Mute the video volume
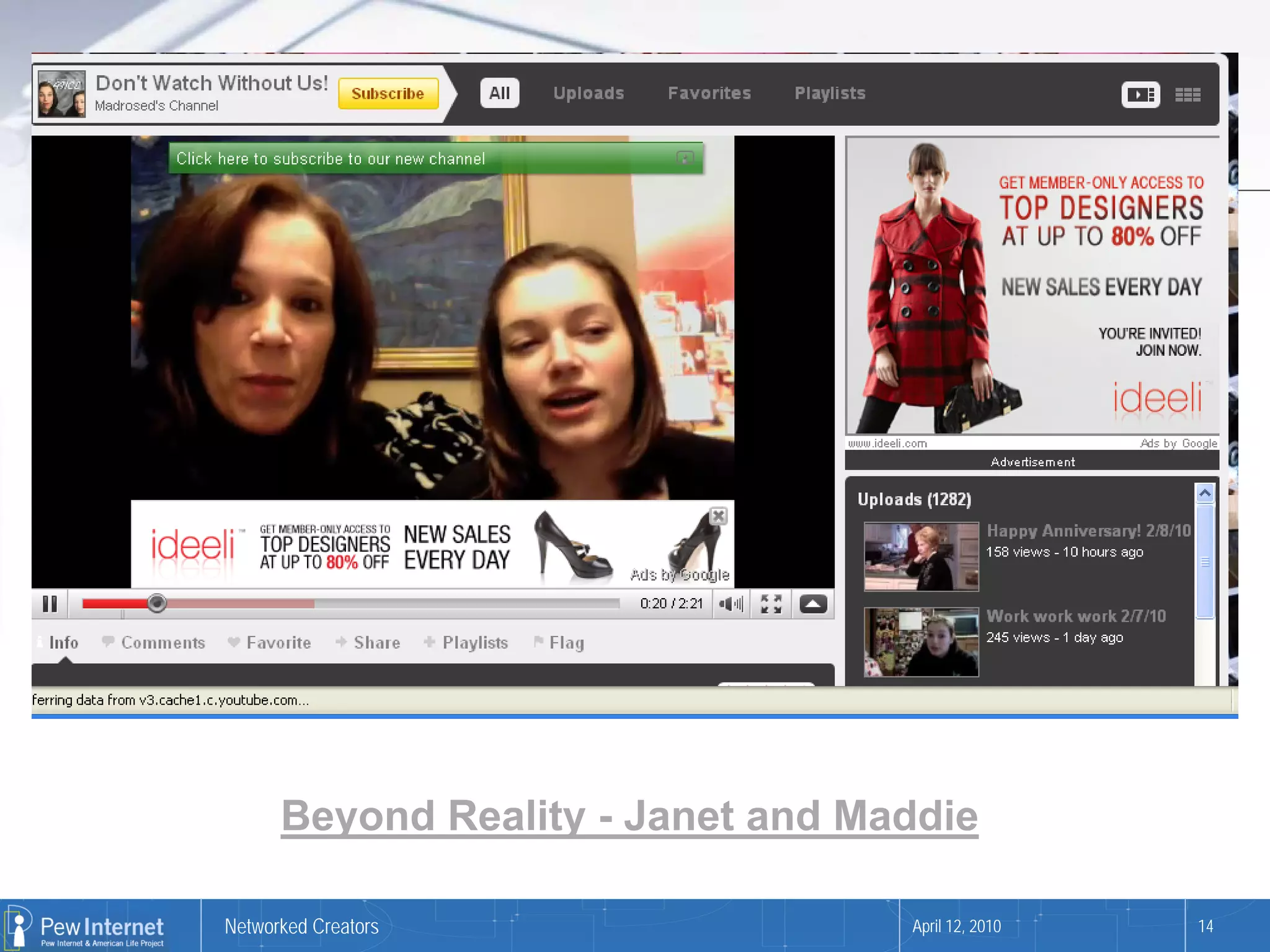 point(731,604)
